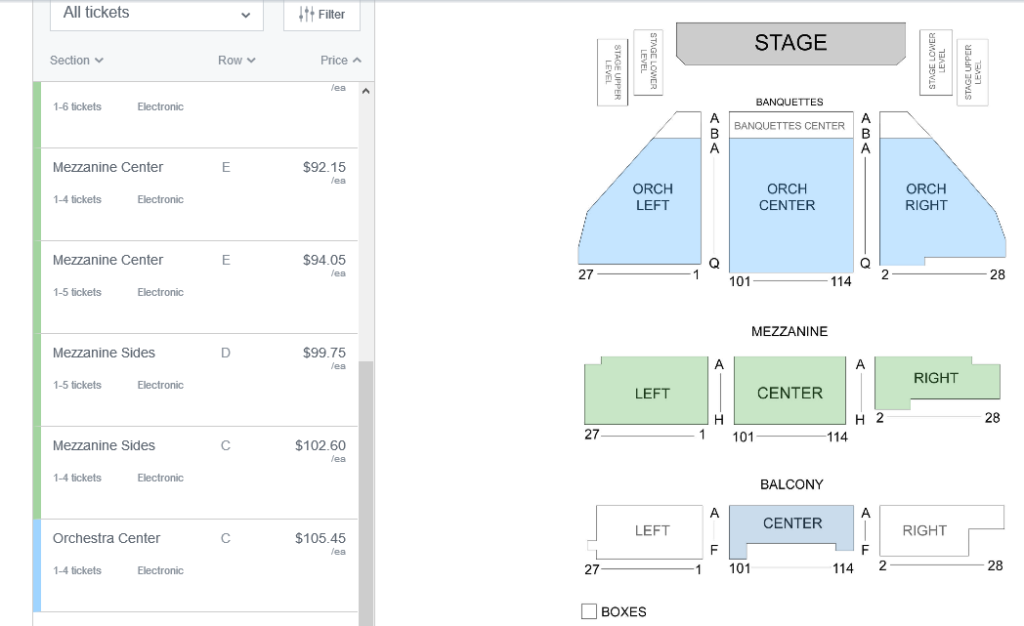Viewport: 1024px width, 626px height.
Task: Enable the Boxes checkbox
Action: tap(589, 611)
